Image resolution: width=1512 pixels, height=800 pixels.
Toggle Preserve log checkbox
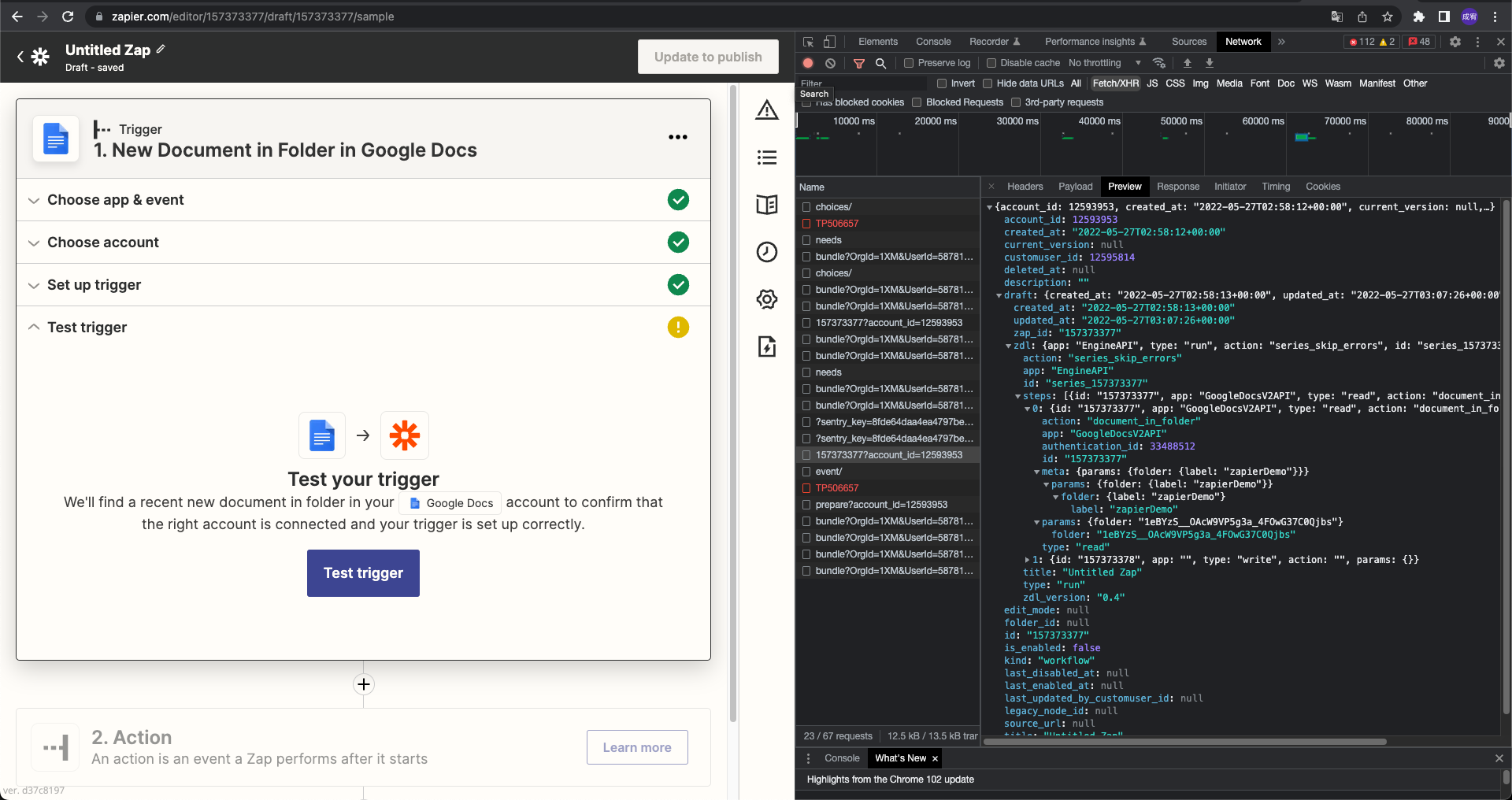pyautogui.click(x=909, y=63)
